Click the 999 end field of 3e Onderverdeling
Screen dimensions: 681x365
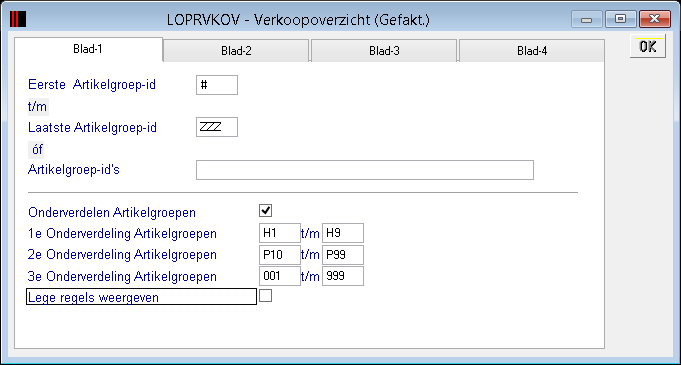[343, 276]
